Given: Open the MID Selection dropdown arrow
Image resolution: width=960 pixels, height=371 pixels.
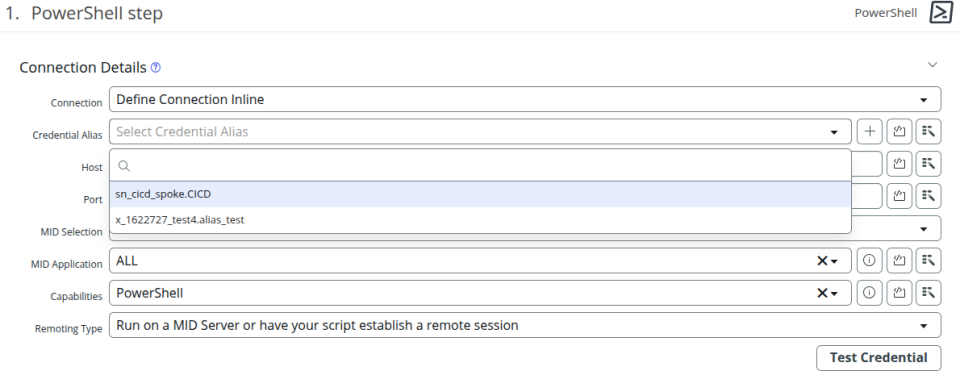Looking at the screenshot, I should click(x=923, y=229).
